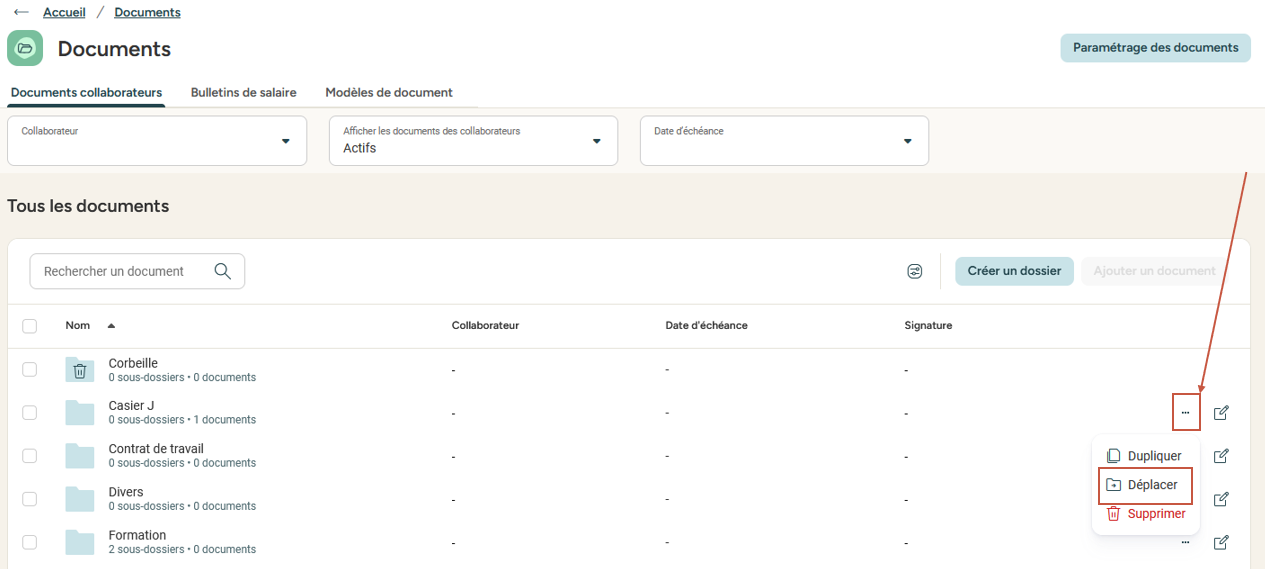This screenshot has height=569, width=1265.
Task: Click the edit icon for Contrat de travail
Action: point(1220,456)
